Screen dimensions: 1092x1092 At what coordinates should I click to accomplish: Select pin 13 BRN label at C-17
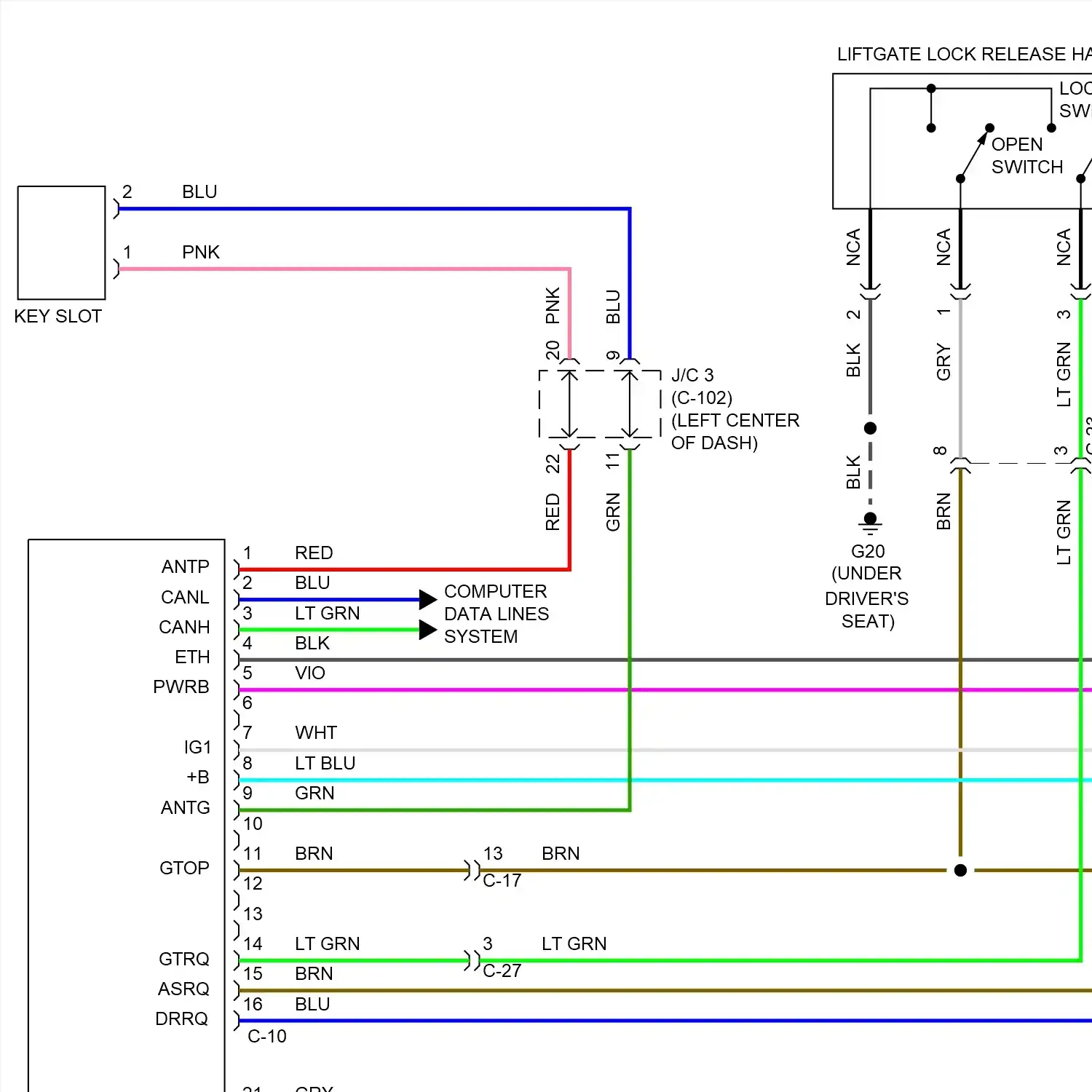(x=531, y=853)
